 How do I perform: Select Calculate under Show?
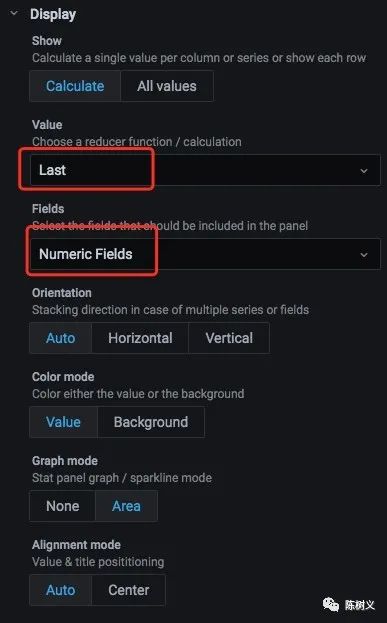[x=75, y=86]
